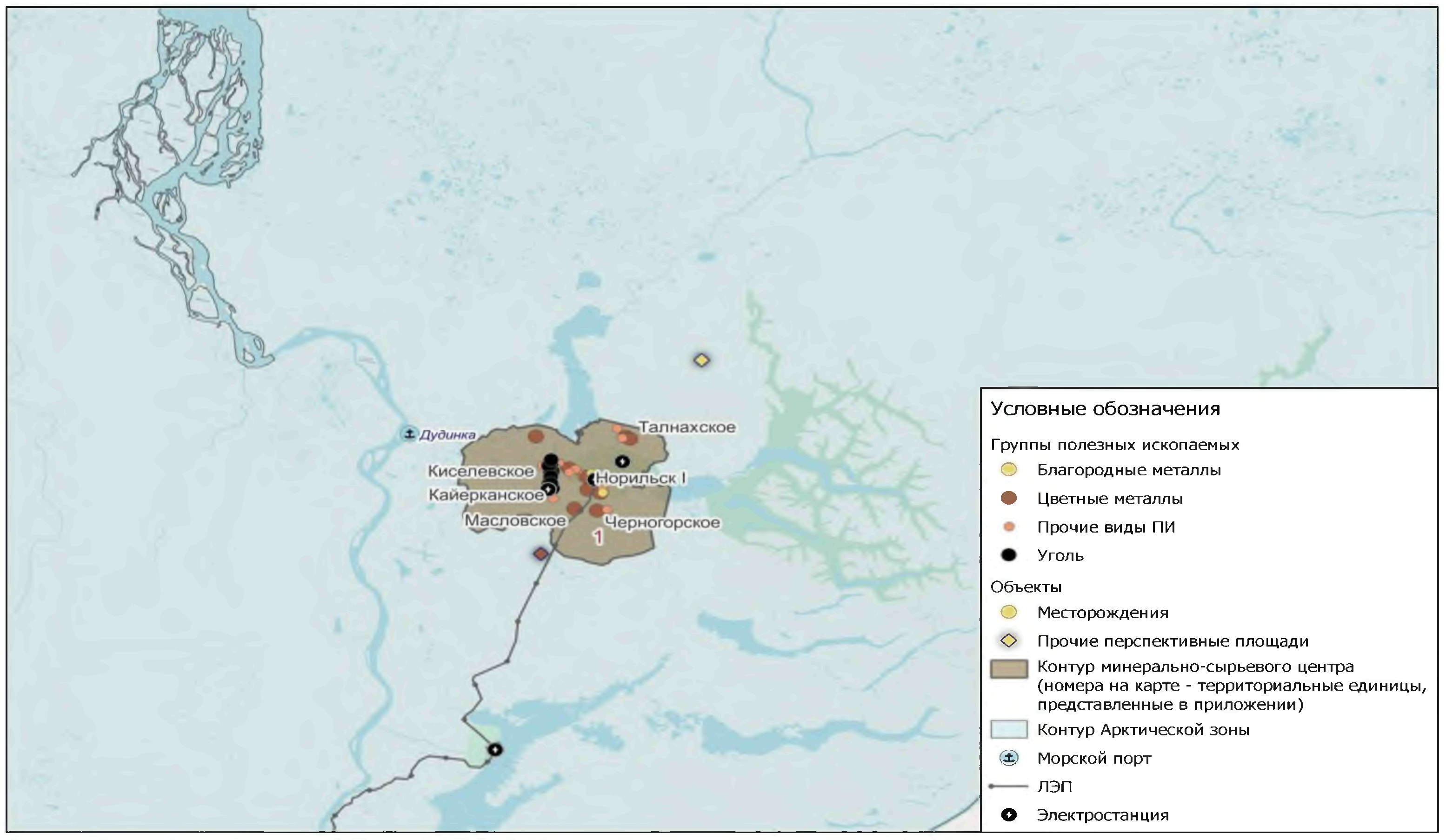The width and height of the screenshot is (1446, 840).
Task: Click the Условные обозначения legend title
Action: point(1105,408)
